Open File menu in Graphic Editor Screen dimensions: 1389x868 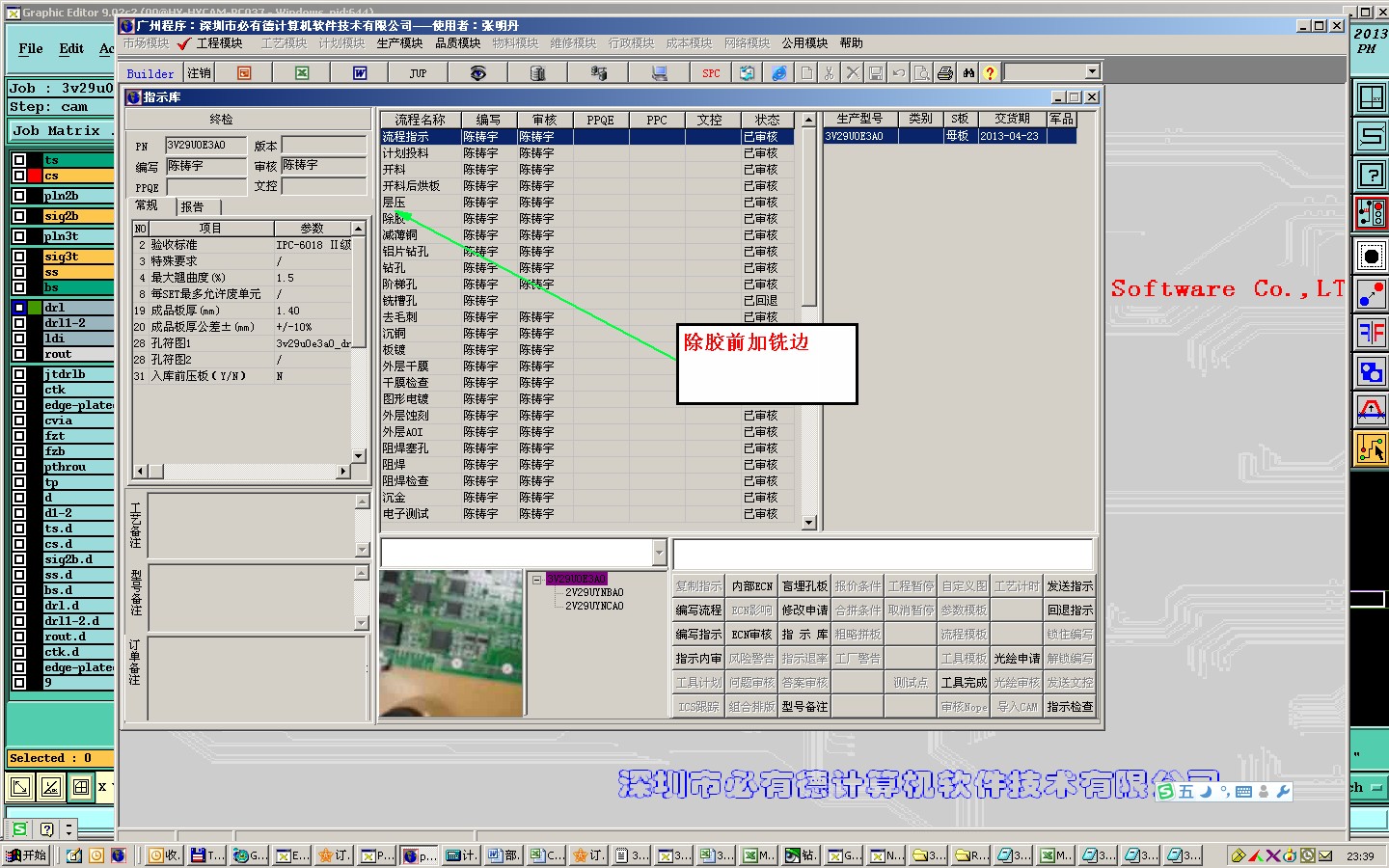pos(31,48)
